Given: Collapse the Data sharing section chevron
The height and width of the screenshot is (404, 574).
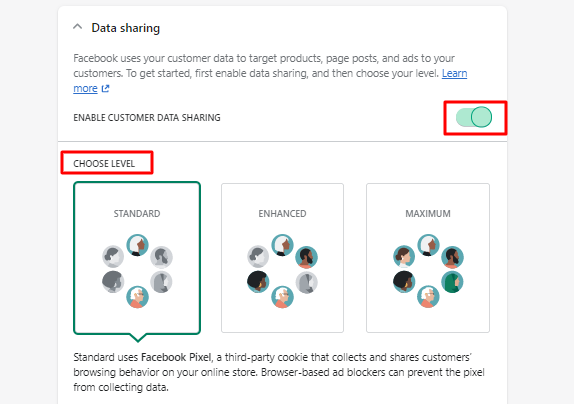Looking at the screenshot, I should (x=77, y=27).
